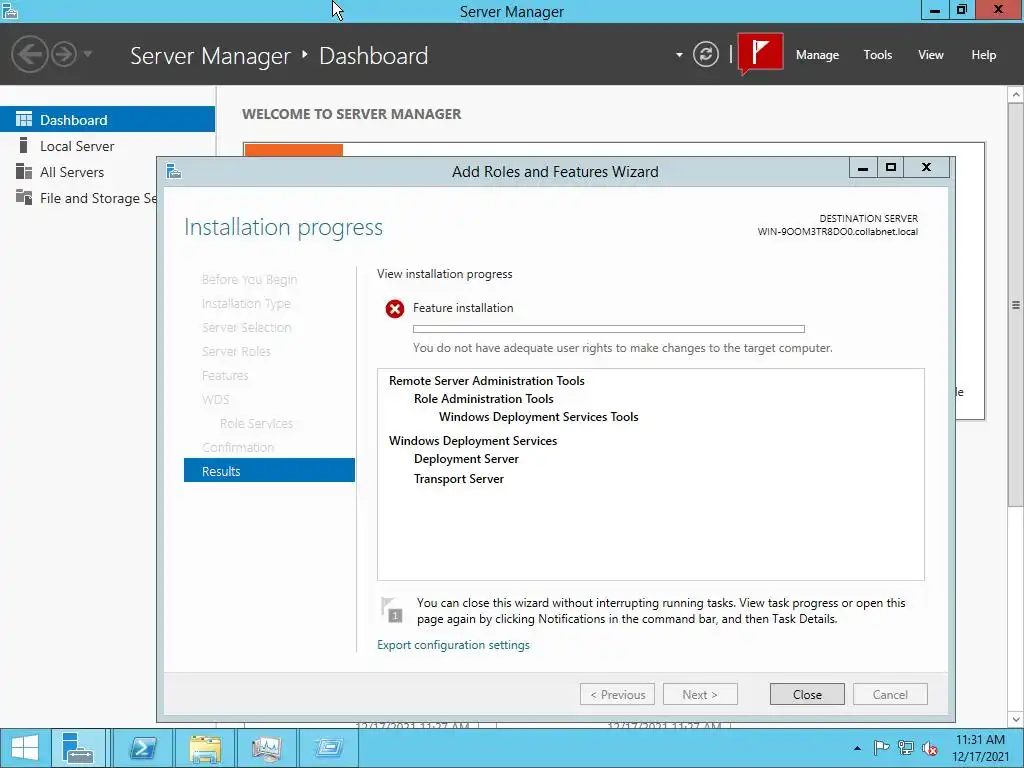Image resolution: width=1024 pixels, height=768 pixels.
Task: Click the Next button in wizard
Action: 700,694
